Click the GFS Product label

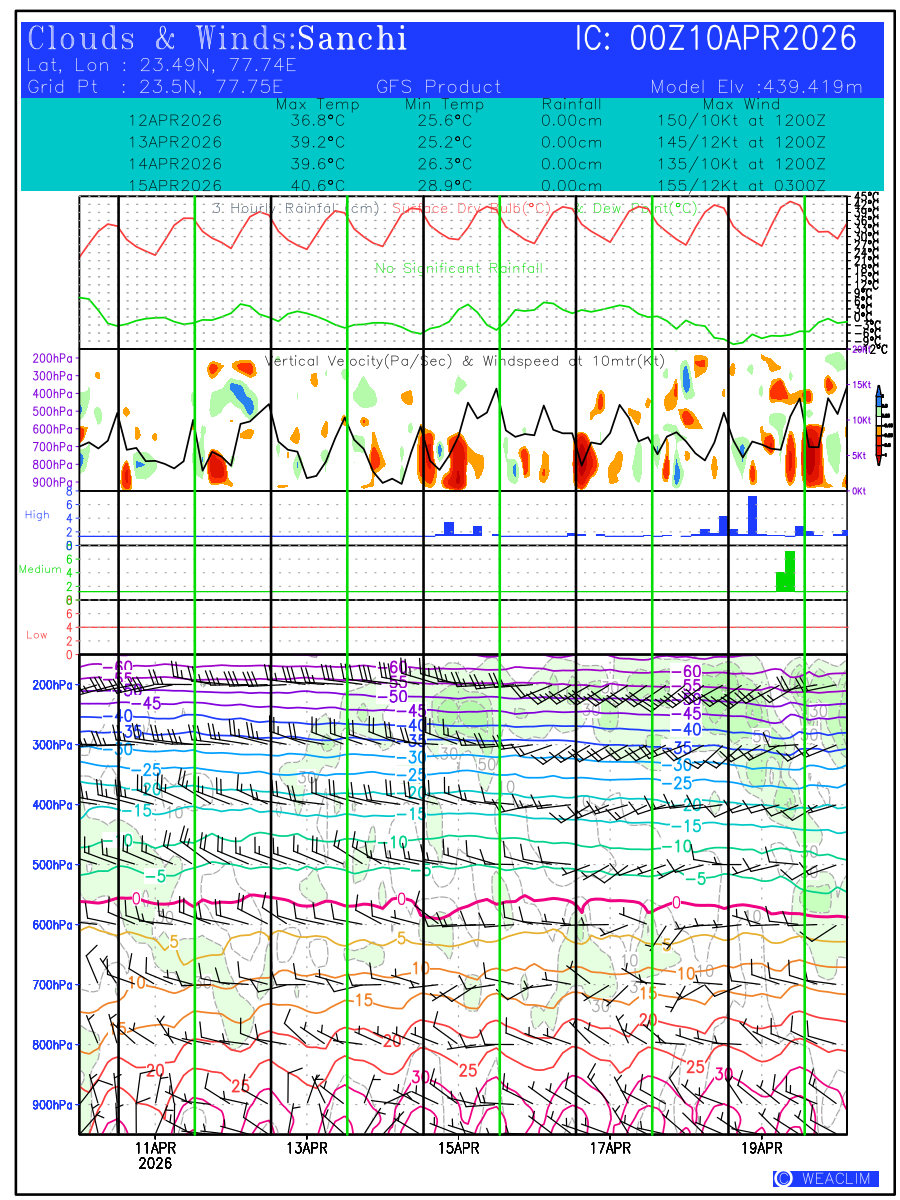[x=439, y=87]
